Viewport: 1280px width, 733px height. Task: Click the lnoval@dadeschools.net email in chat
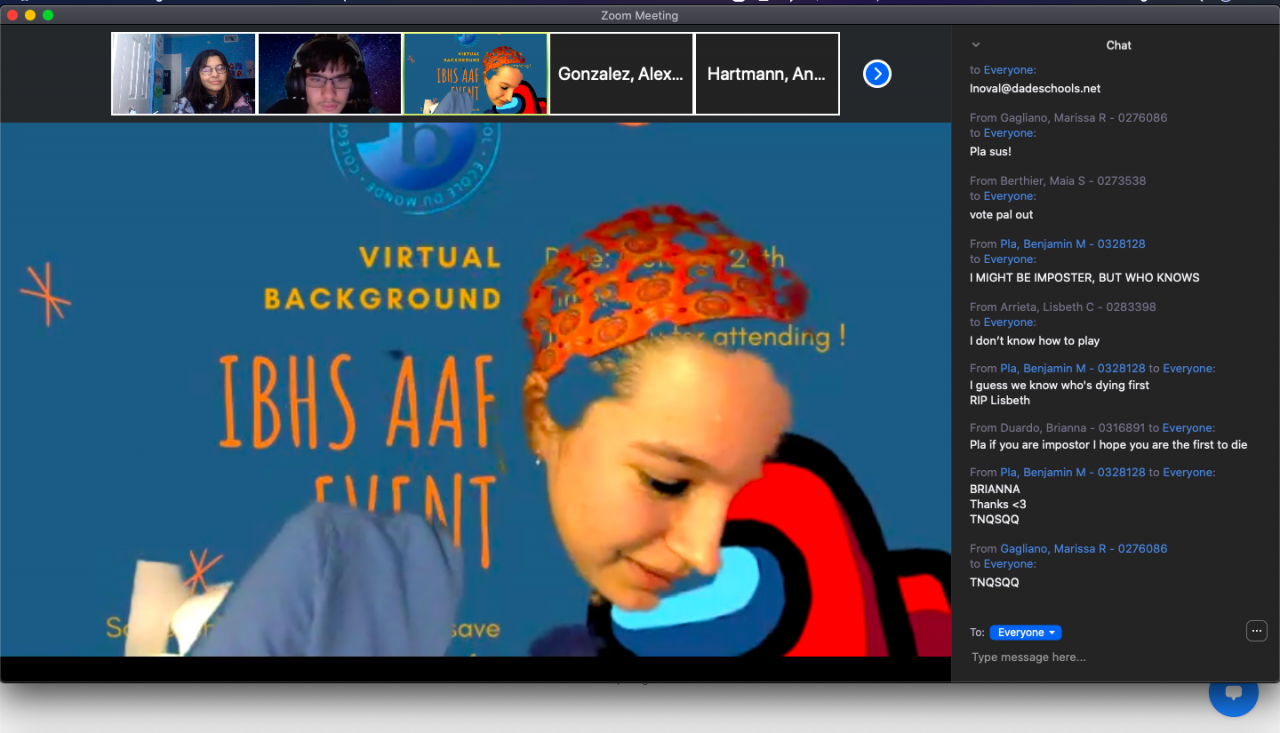pyautogui.click(x=1035, y=88)
